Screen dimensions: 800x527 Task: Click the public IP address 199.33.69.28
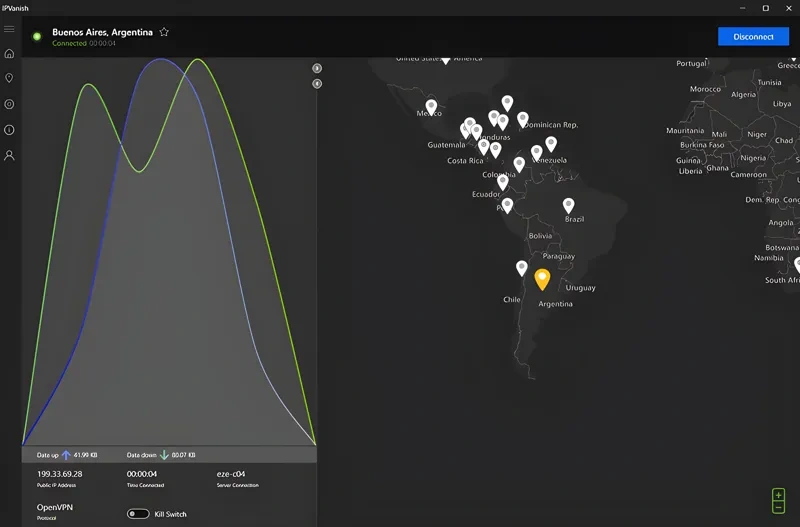tap(60, 474)
